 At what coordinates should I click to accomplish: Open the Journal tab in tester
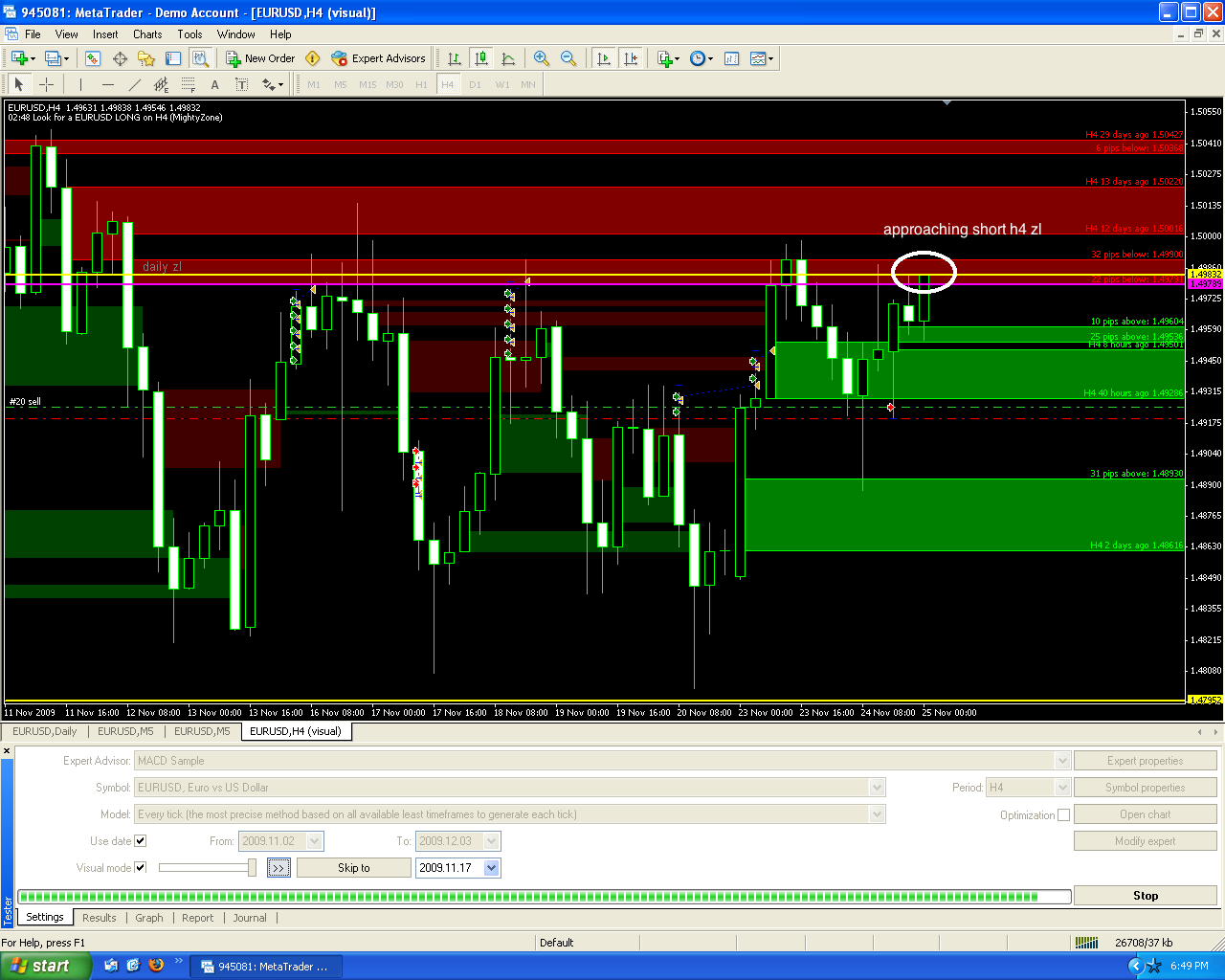tap(250, 918)
